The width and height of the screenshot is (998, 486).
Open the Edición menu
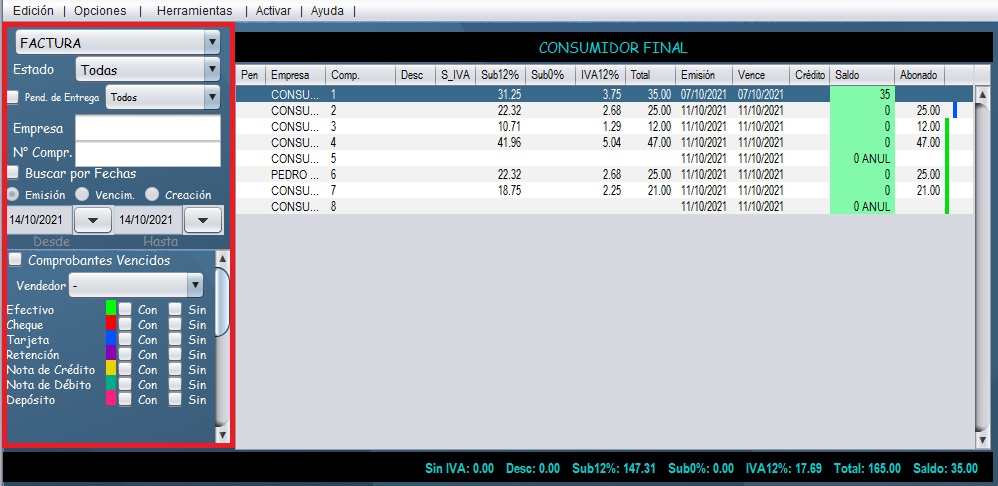33,10
